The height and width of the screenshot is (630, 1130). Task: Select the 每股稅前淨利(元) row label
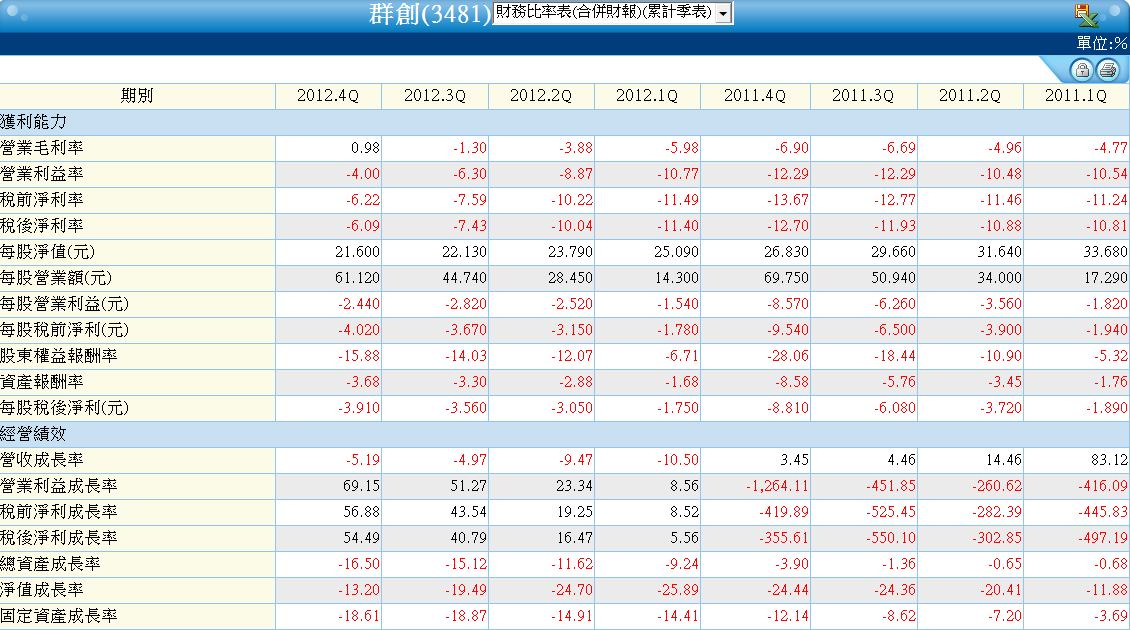coord(65,329)
